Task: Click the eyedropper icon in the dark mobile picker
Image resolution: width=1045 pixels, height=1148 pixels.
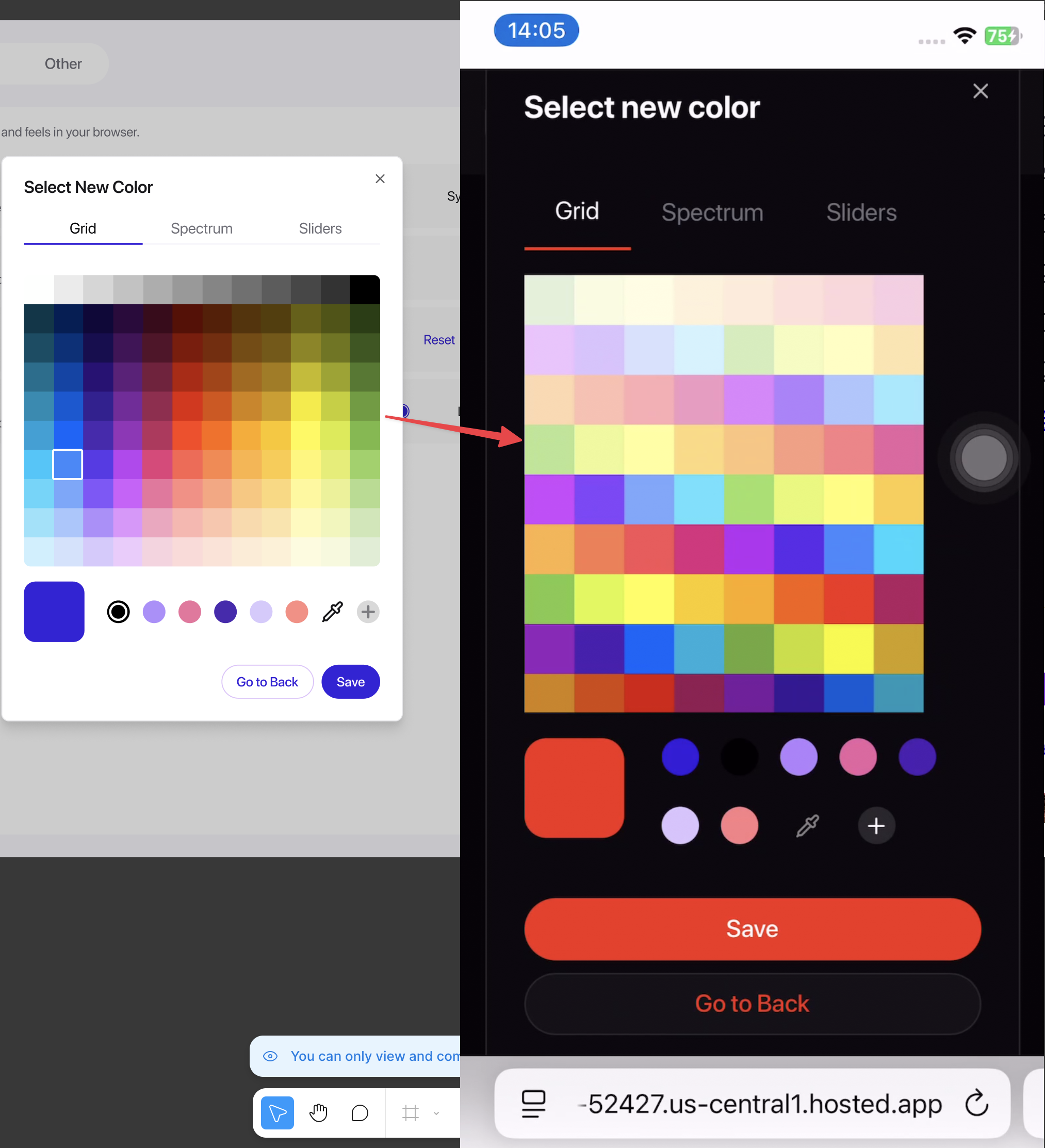Action: [808, 826]
